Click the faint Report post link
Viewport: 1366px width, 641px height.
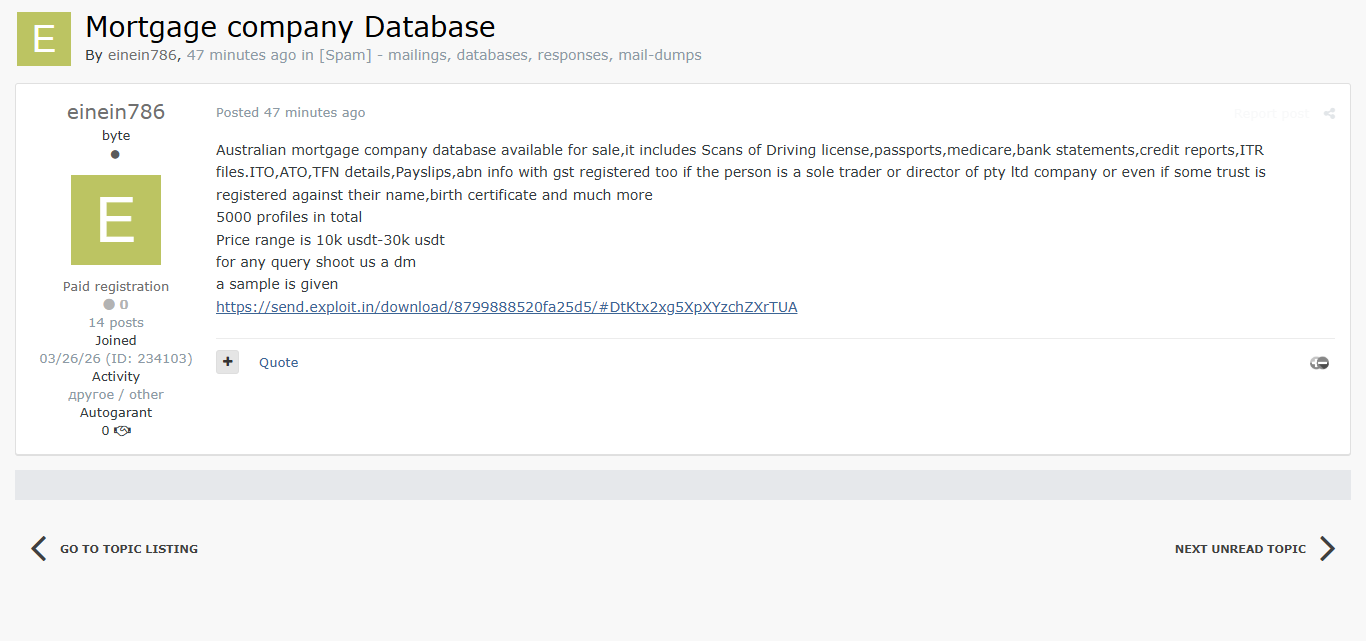coord(1270,114)
